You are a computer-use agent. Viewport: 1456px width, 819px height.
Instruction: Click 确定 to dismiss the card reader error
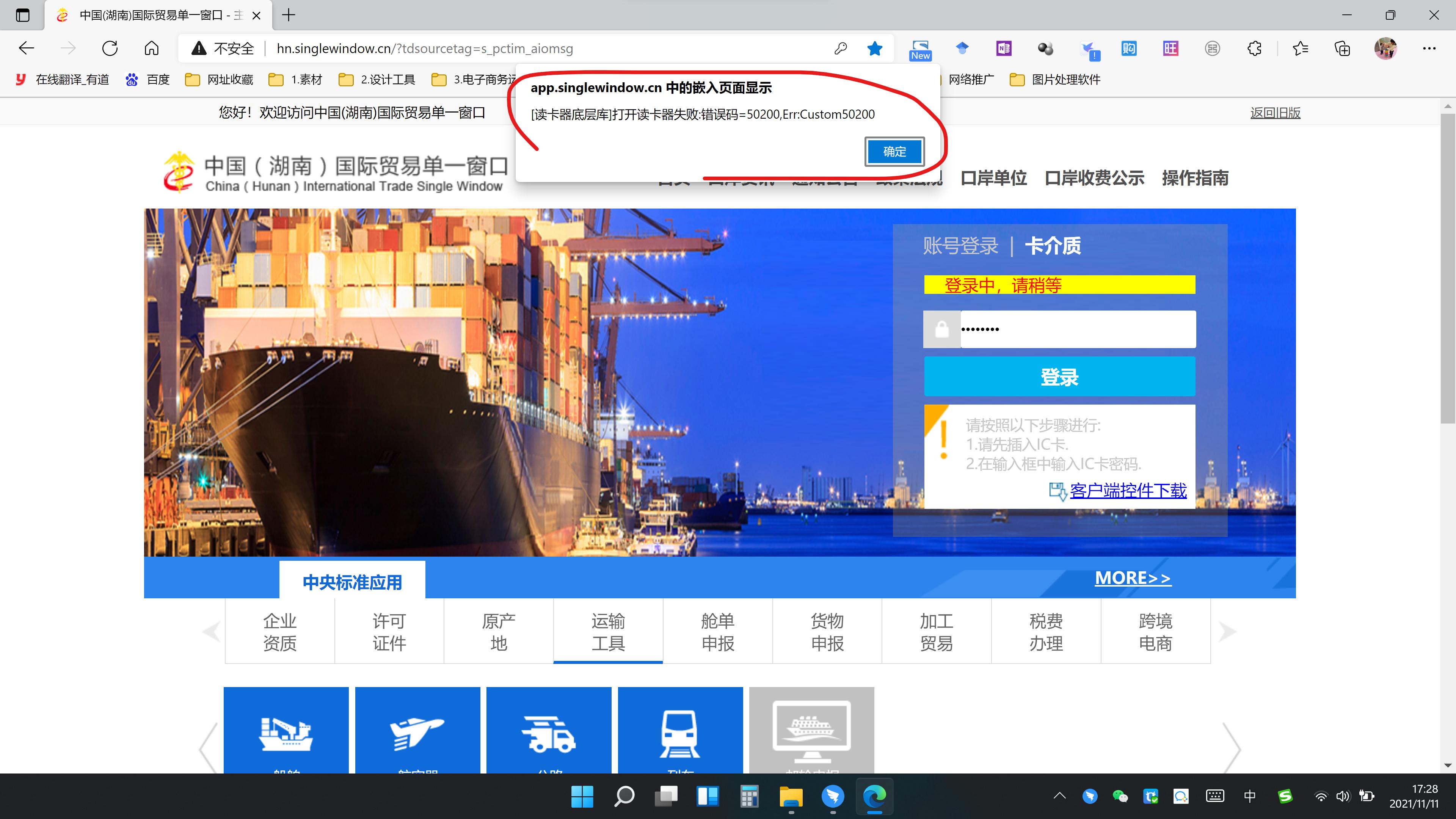click(895, 152)
